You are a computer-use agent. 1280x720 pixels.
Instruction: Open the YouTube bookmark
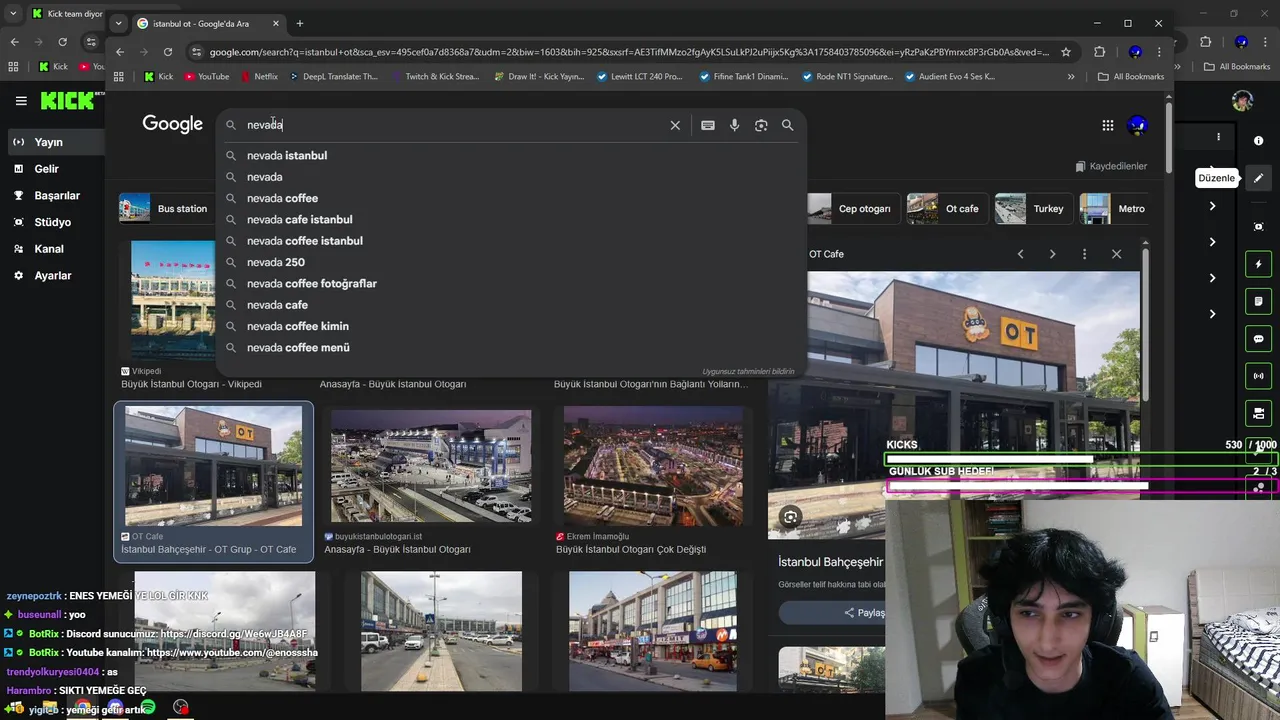(x=207, y=76)
